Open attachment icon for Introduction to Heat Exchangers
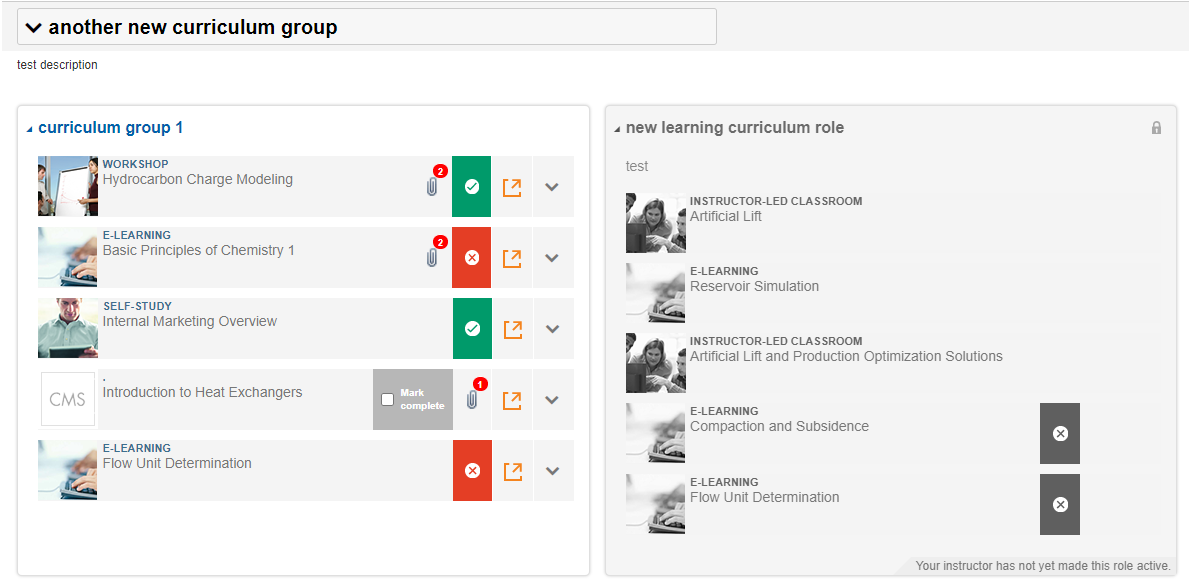 tap(472, 400)
